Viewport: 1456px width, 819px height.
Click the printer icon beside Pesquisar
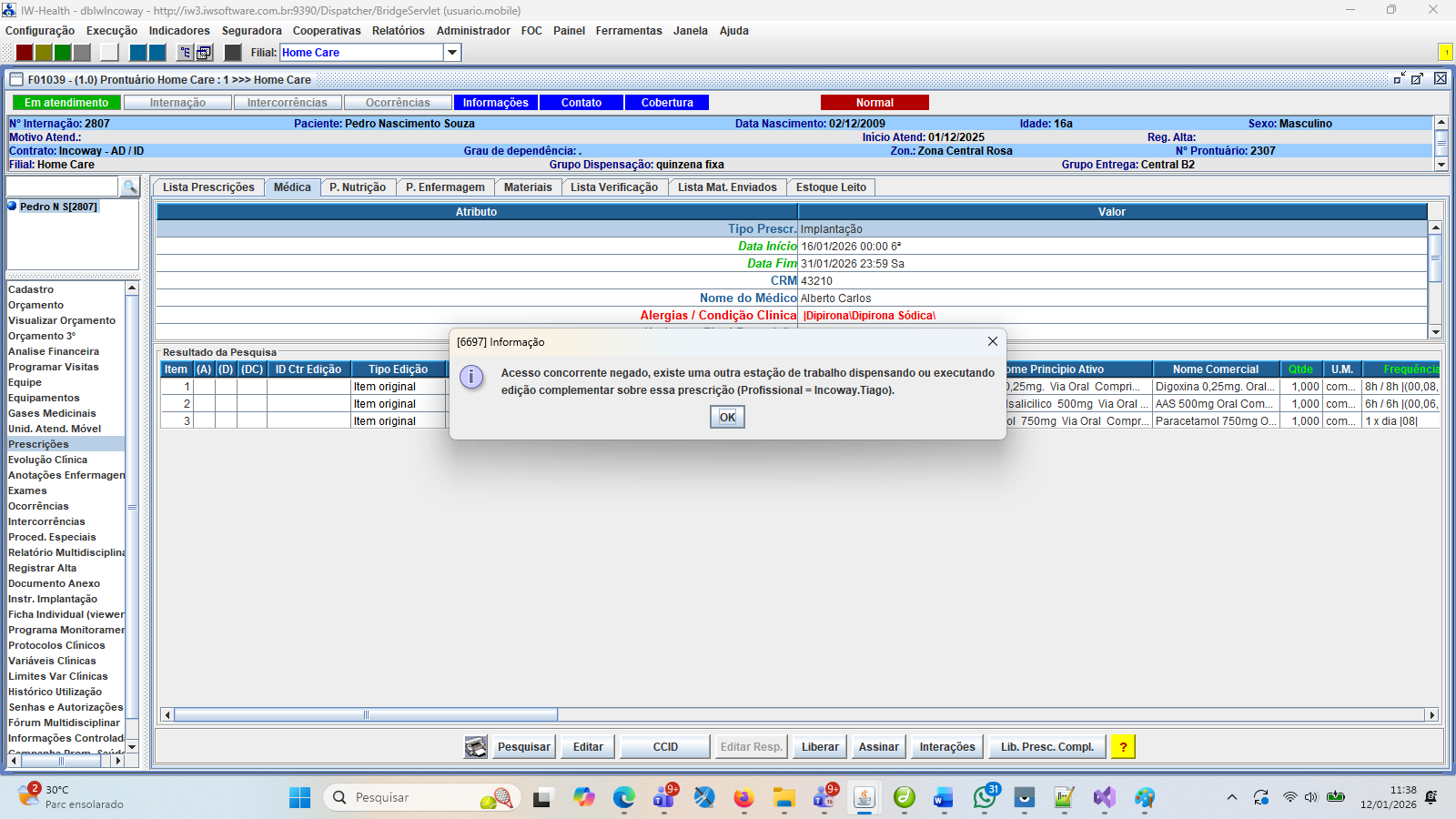coord(476,747)
